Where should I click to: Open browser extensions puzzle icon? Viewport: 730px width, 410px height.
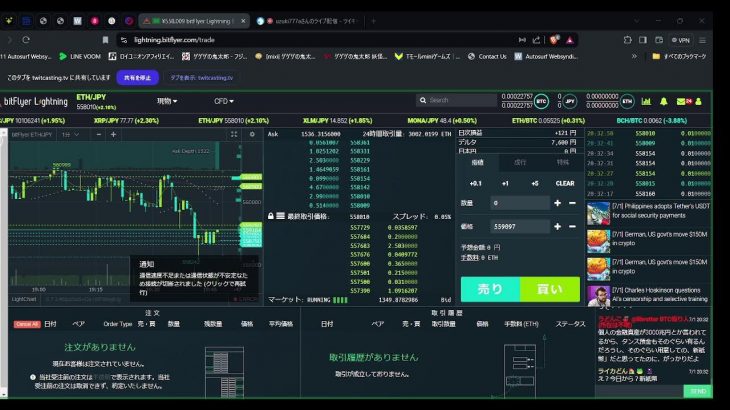pyautogui.click(x=628, y=40)
